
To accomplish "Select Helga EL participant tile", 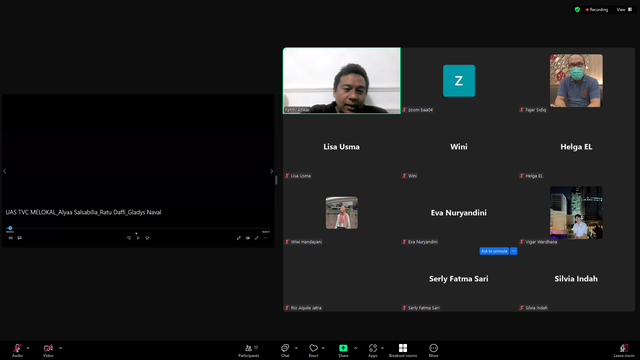I will [x=576, y=147].
